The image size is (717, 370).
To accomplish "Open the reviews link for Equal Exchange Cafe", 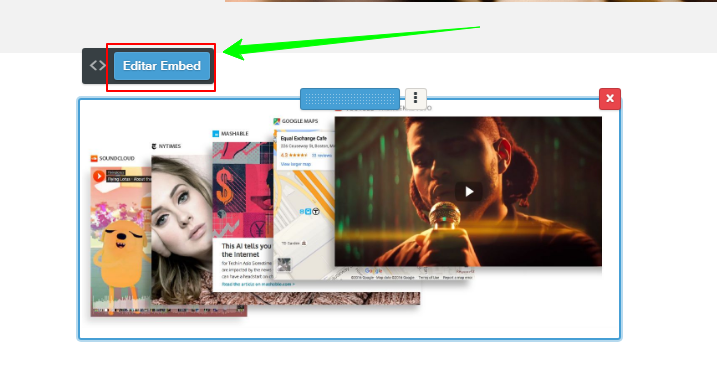I will (324, 156).
